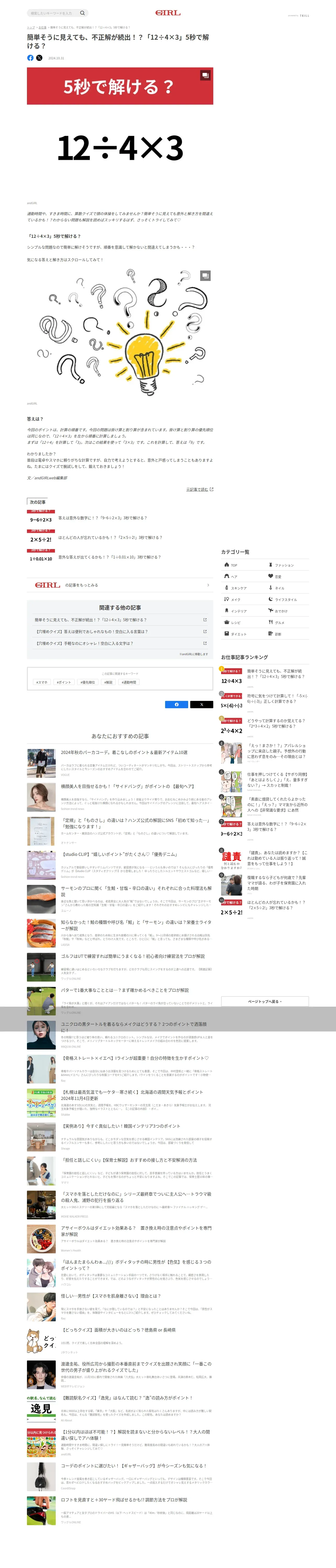This screenshot has width=336, height=1568.
Task: Select the #通勤時間 keyword tag
Action: pos(129,682)
